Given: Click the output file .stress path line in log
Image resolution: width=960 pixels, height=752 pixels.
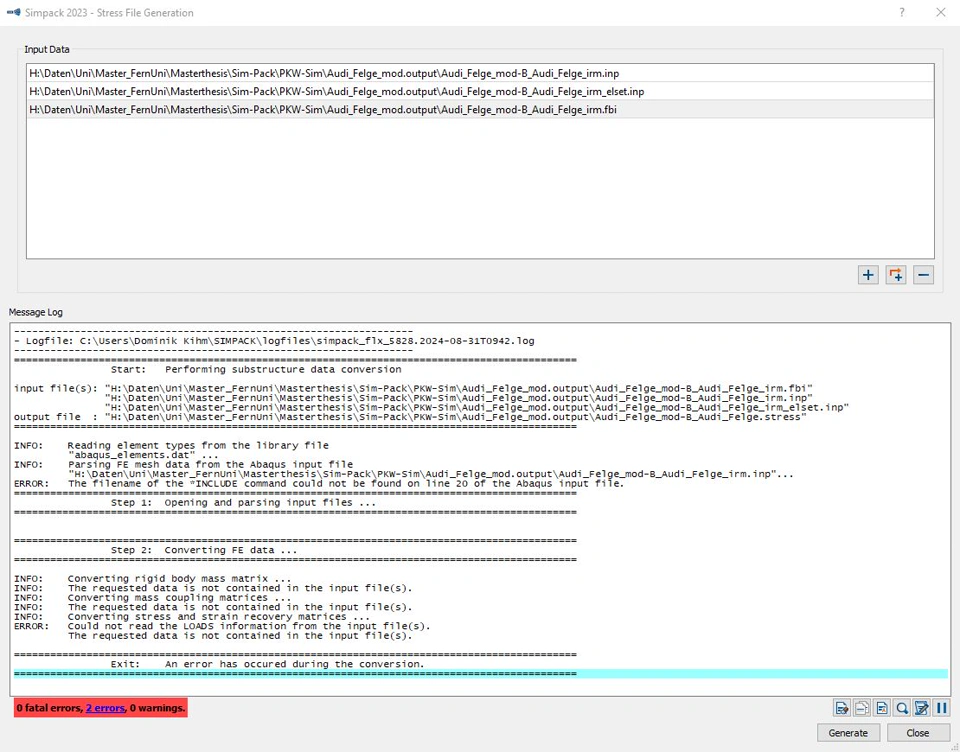Looking at the screenshot, I should [x=410, y=417].
